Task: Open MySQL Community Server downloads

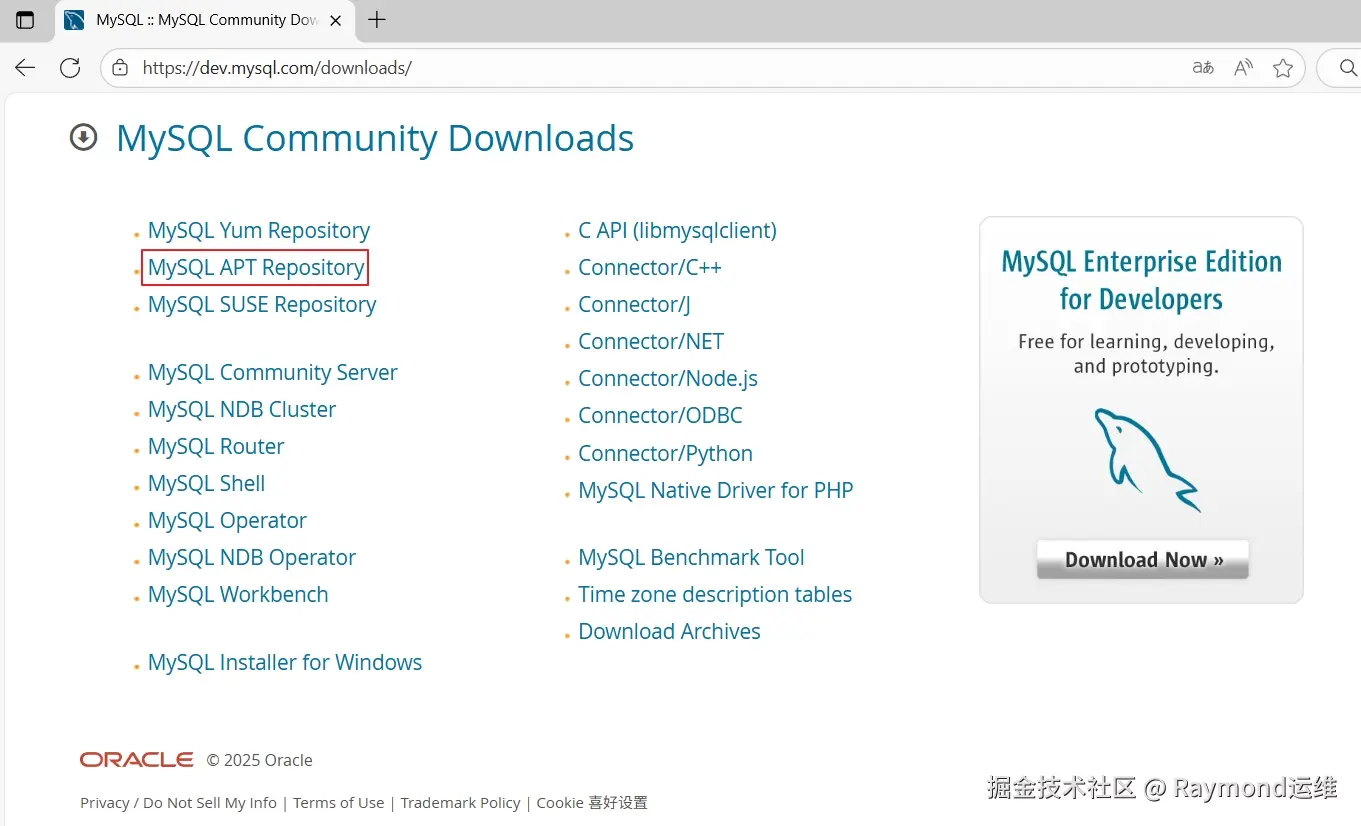Action: (273, 372)
